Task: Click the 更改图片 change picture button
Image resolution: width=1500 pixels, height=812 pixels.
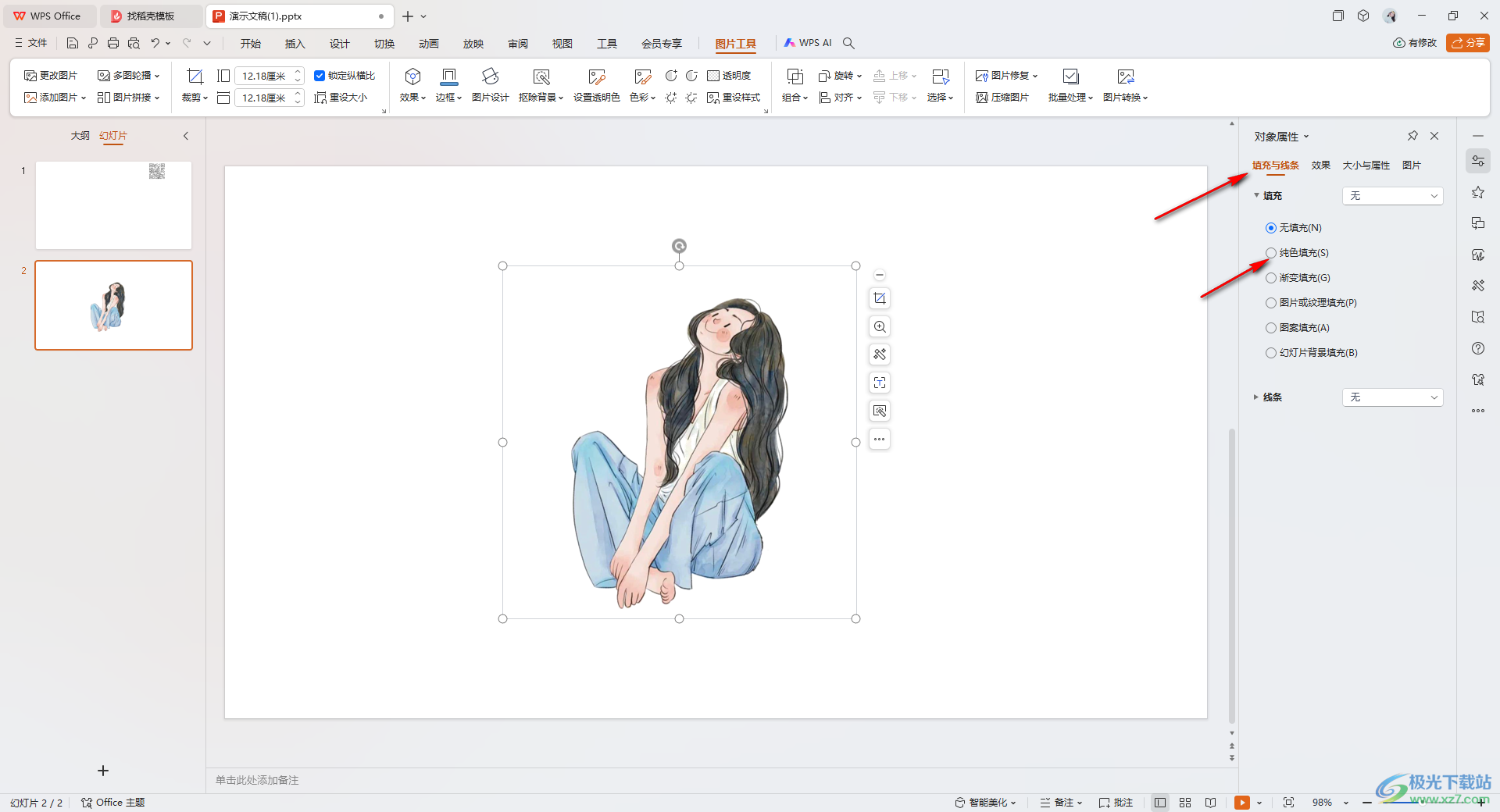Action: (51, 76)
